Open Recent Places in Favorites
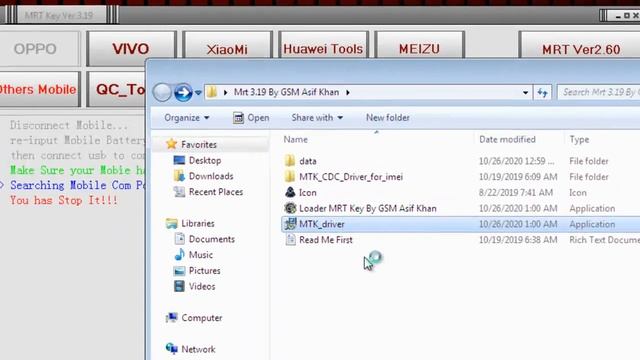 216,192
